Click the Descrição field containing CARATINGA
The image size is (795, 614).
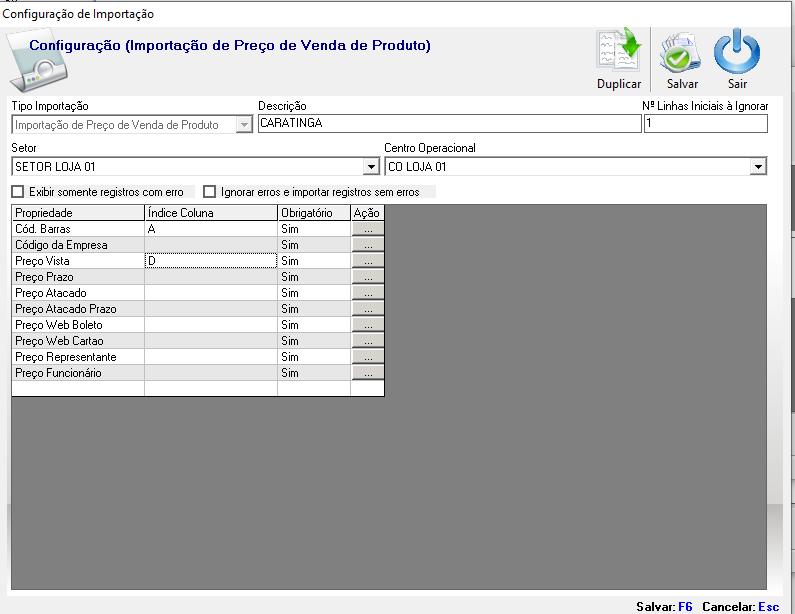point(450,123)
